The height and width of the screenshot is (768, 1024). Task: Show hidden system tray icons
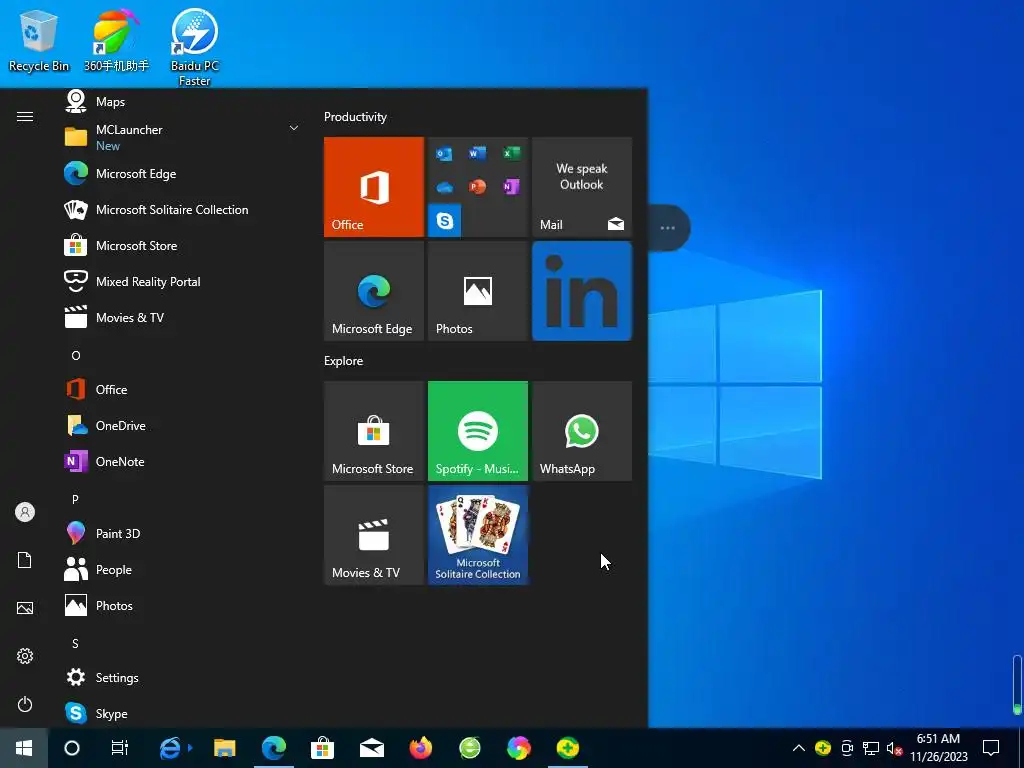point(799,748)
